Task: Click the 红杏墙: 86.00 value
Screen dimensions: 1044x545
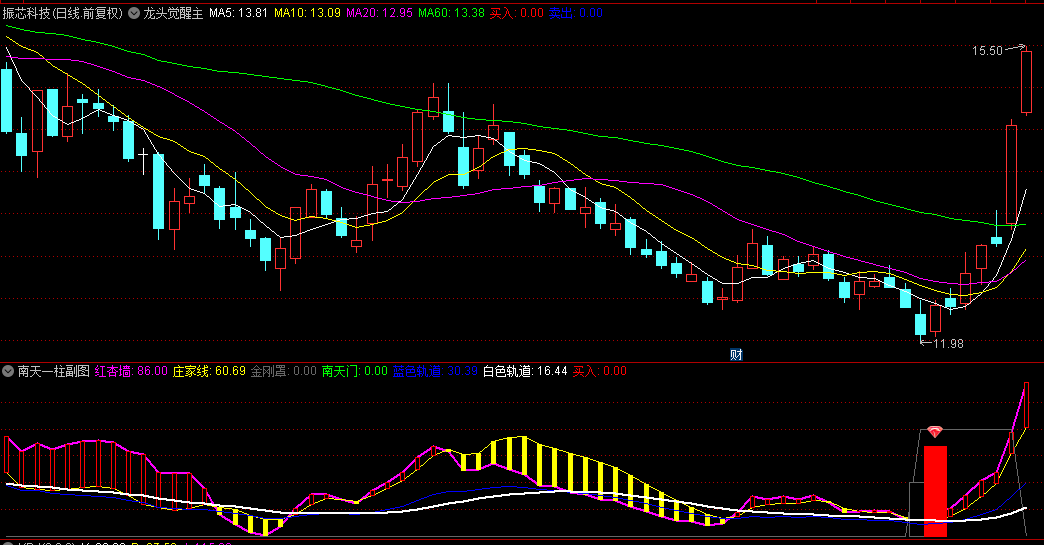Action: 131,371
